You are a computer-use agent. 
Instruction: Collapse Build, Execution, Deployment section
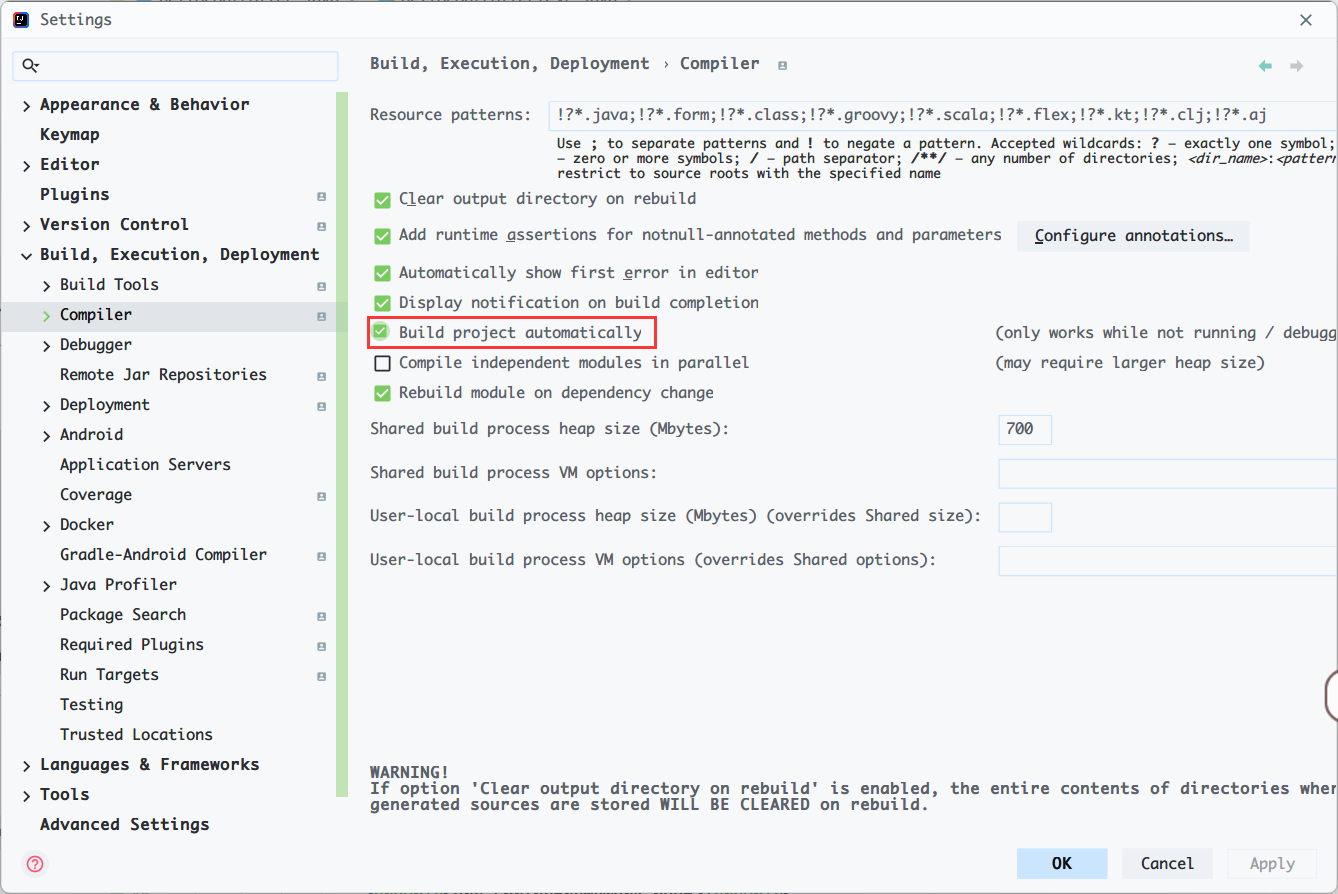click(26, 255)
